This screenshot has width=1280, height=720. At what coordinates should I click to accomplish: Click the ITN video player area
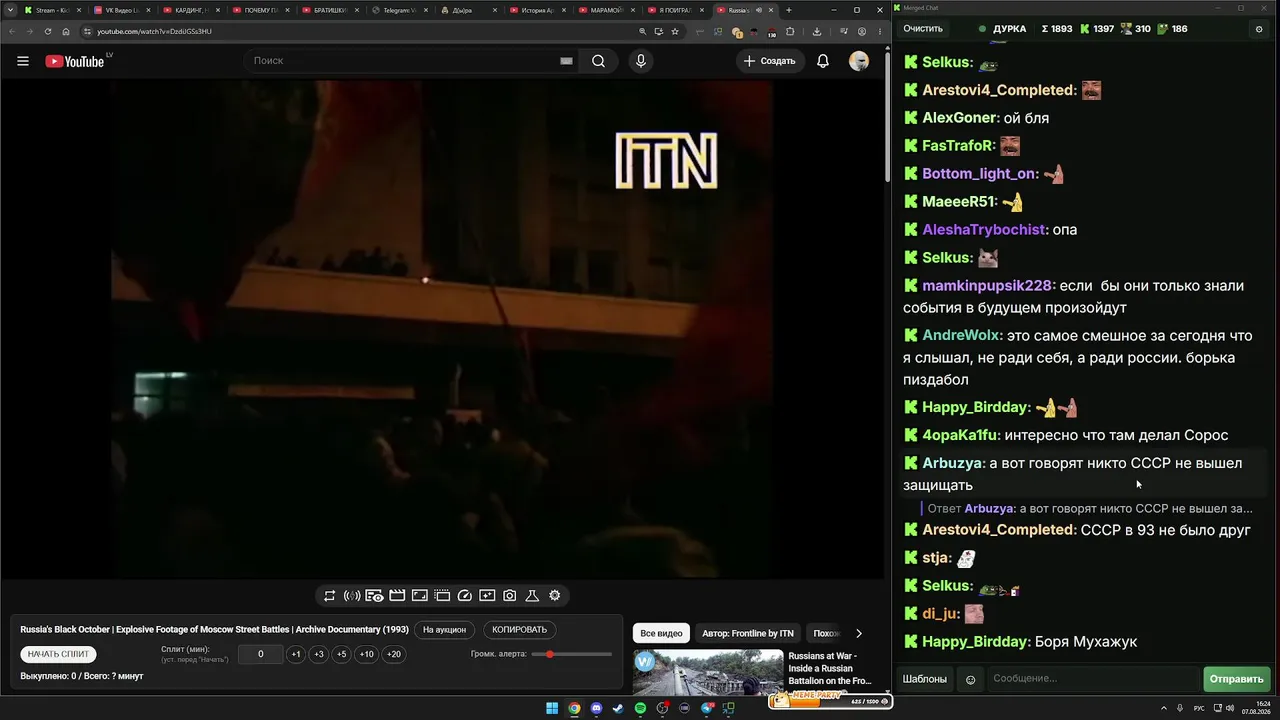click(442, 330)
